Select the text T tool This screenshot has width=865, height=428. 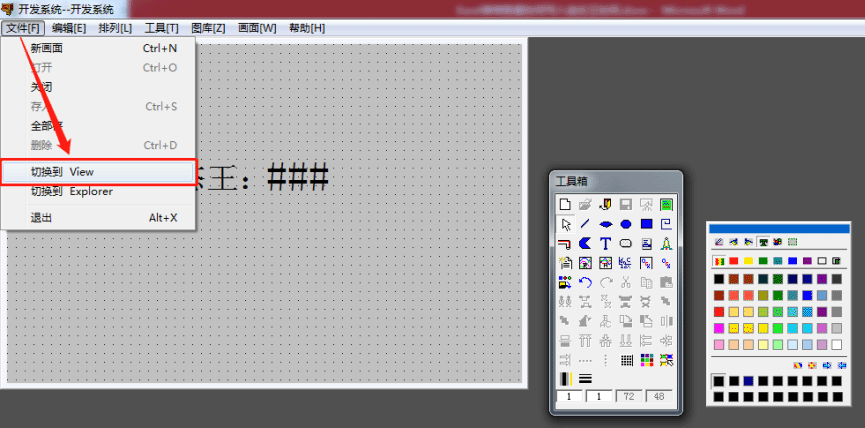[606, 243]
